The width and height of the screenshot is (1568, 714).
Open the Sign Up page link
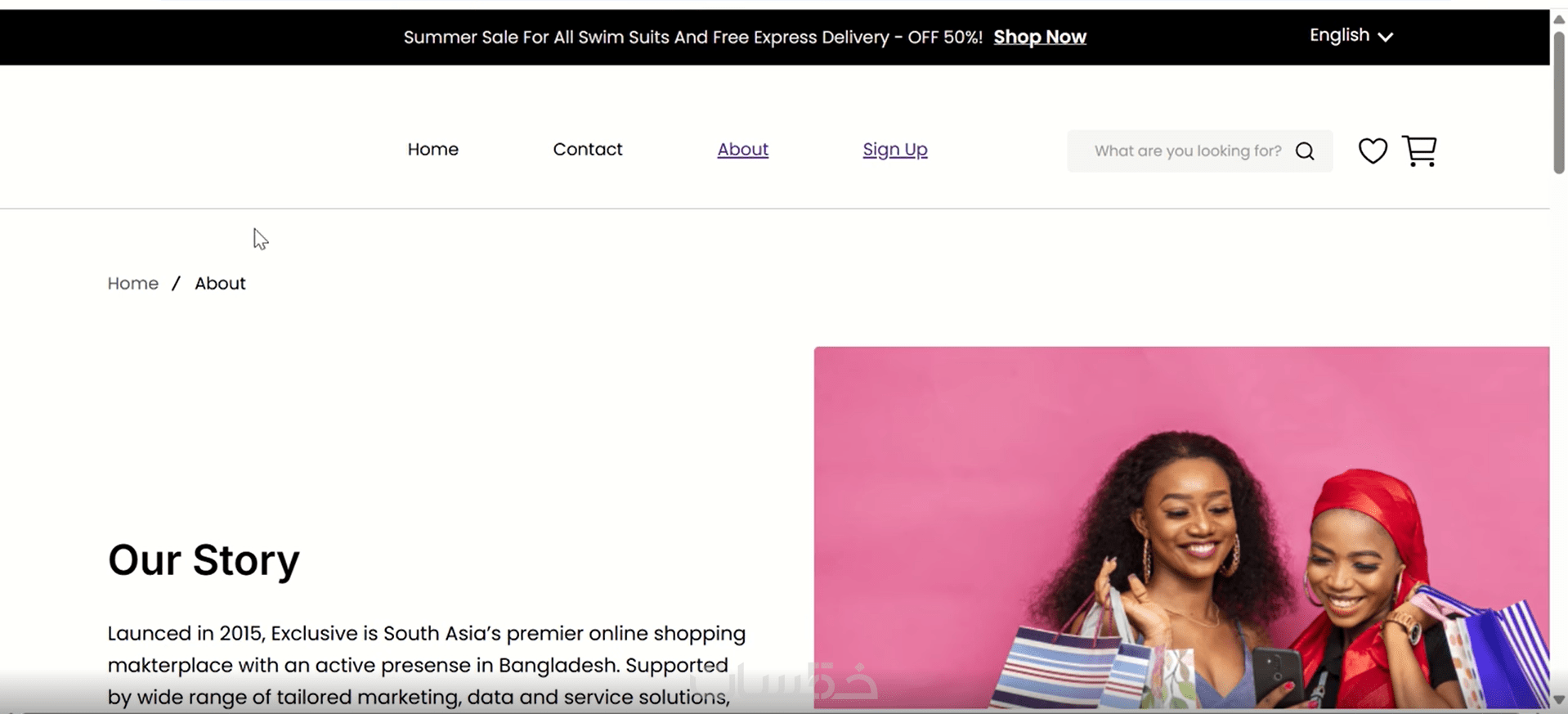[x=894, y=150]
